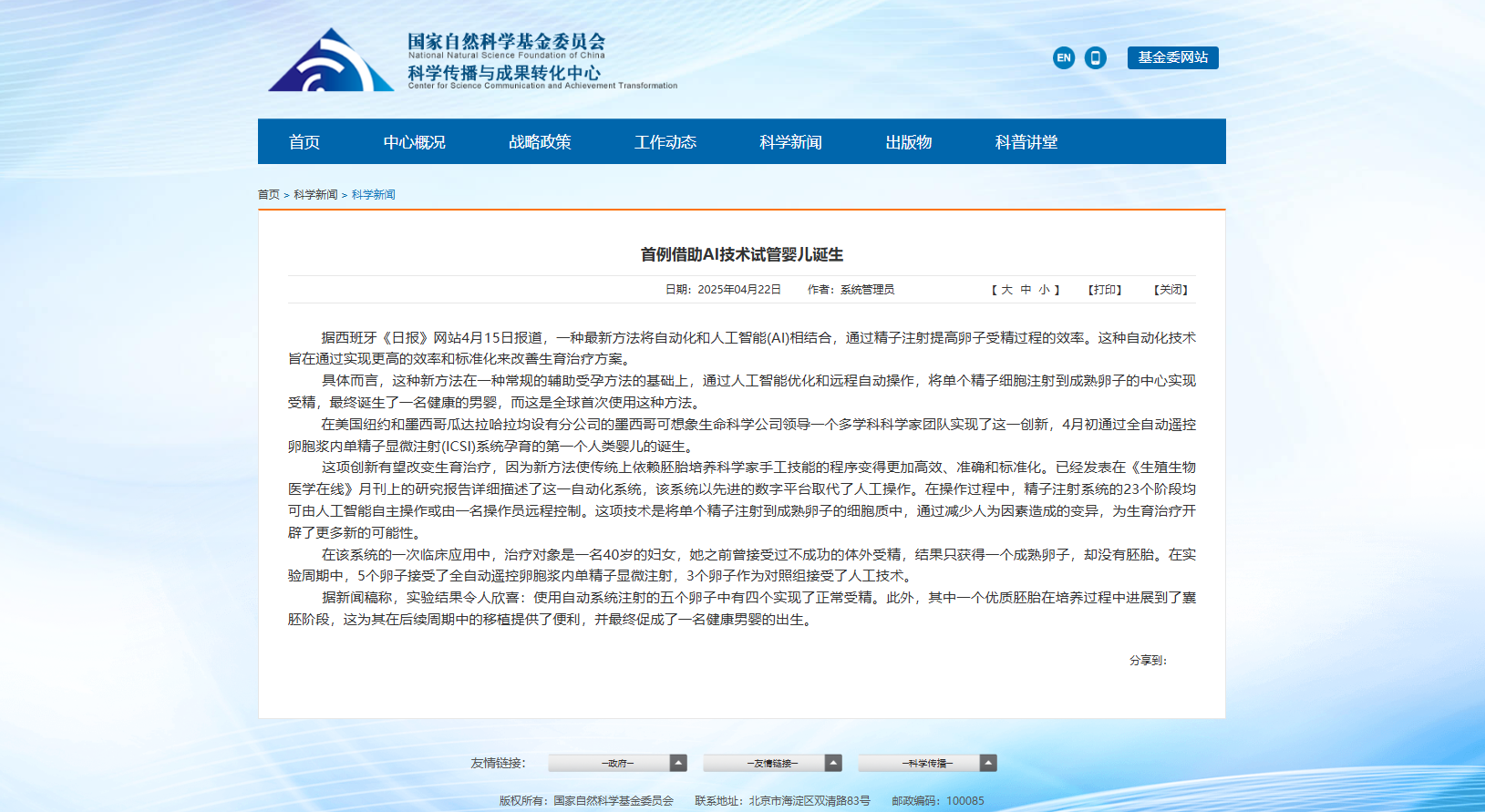This screenshot has height=812, width=1485.
Task: Click the EN language icon
Action: point(1063,58)
